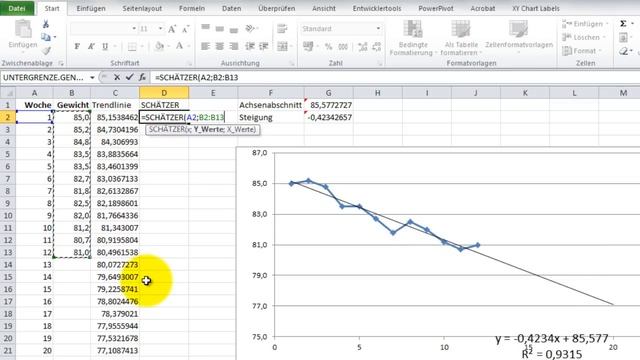Align cell content to top

pyautogui.click(x=205, y=28)
